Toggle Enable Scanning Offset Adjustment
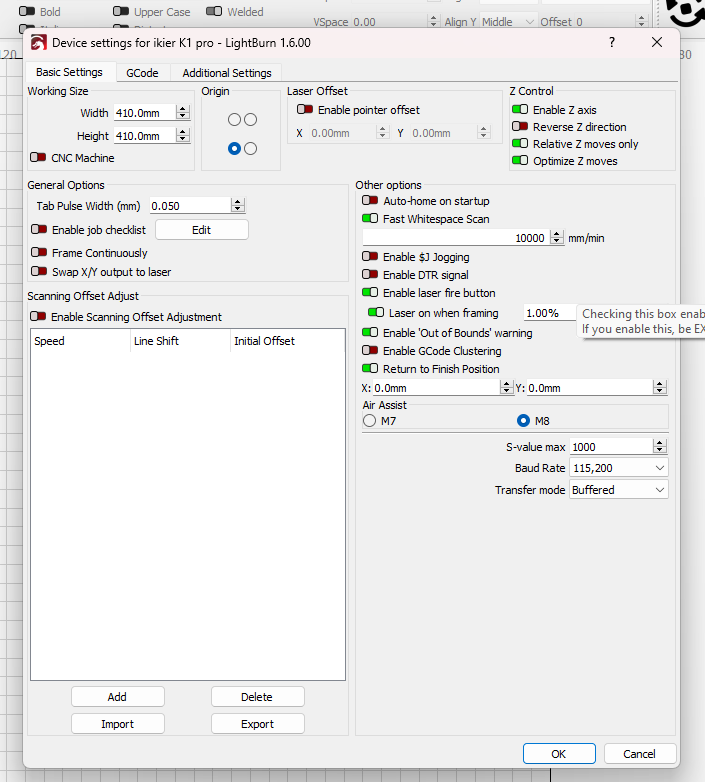705x782 pixels. (38, 317)
